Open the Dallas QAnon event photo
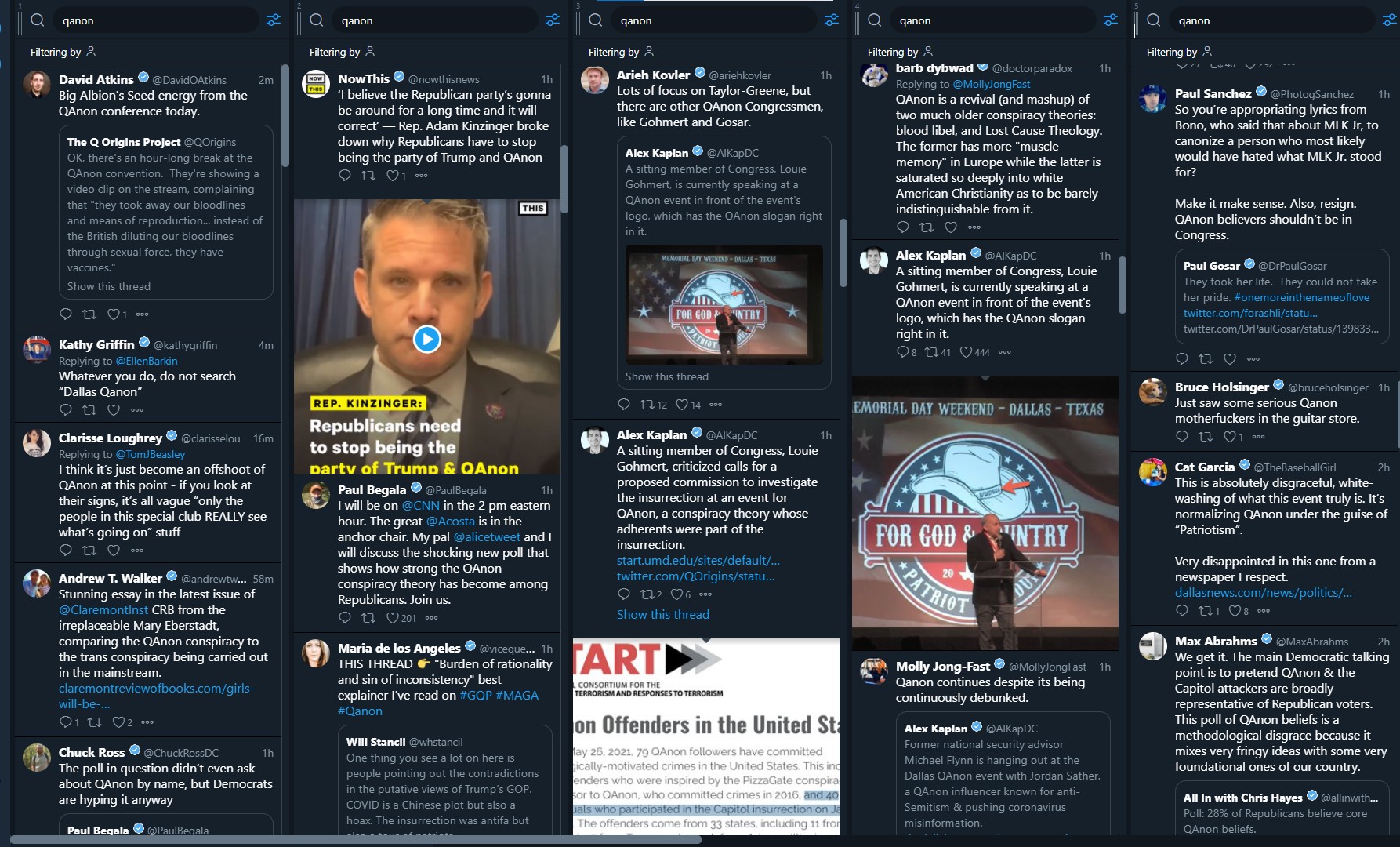1400x847 pixels. (985, 513)
